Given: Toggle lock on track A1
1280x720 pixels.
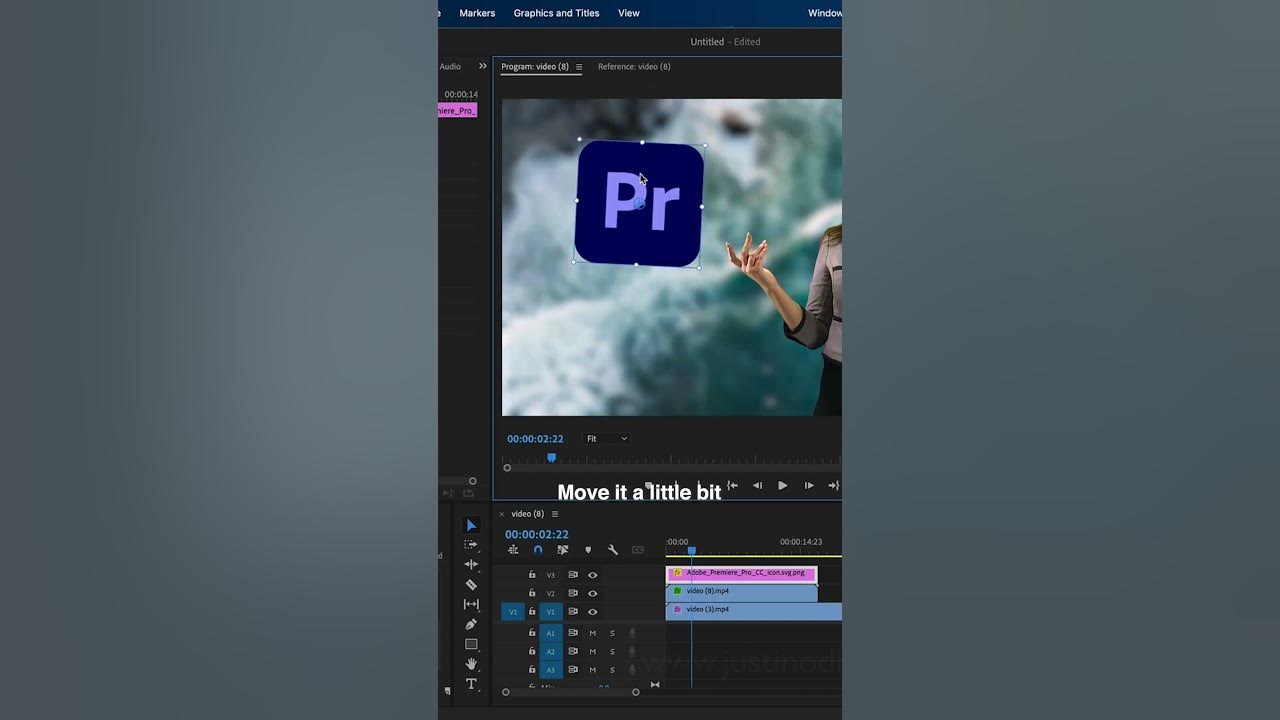Looking at the screenshot, I should click(x=532, y=633).
